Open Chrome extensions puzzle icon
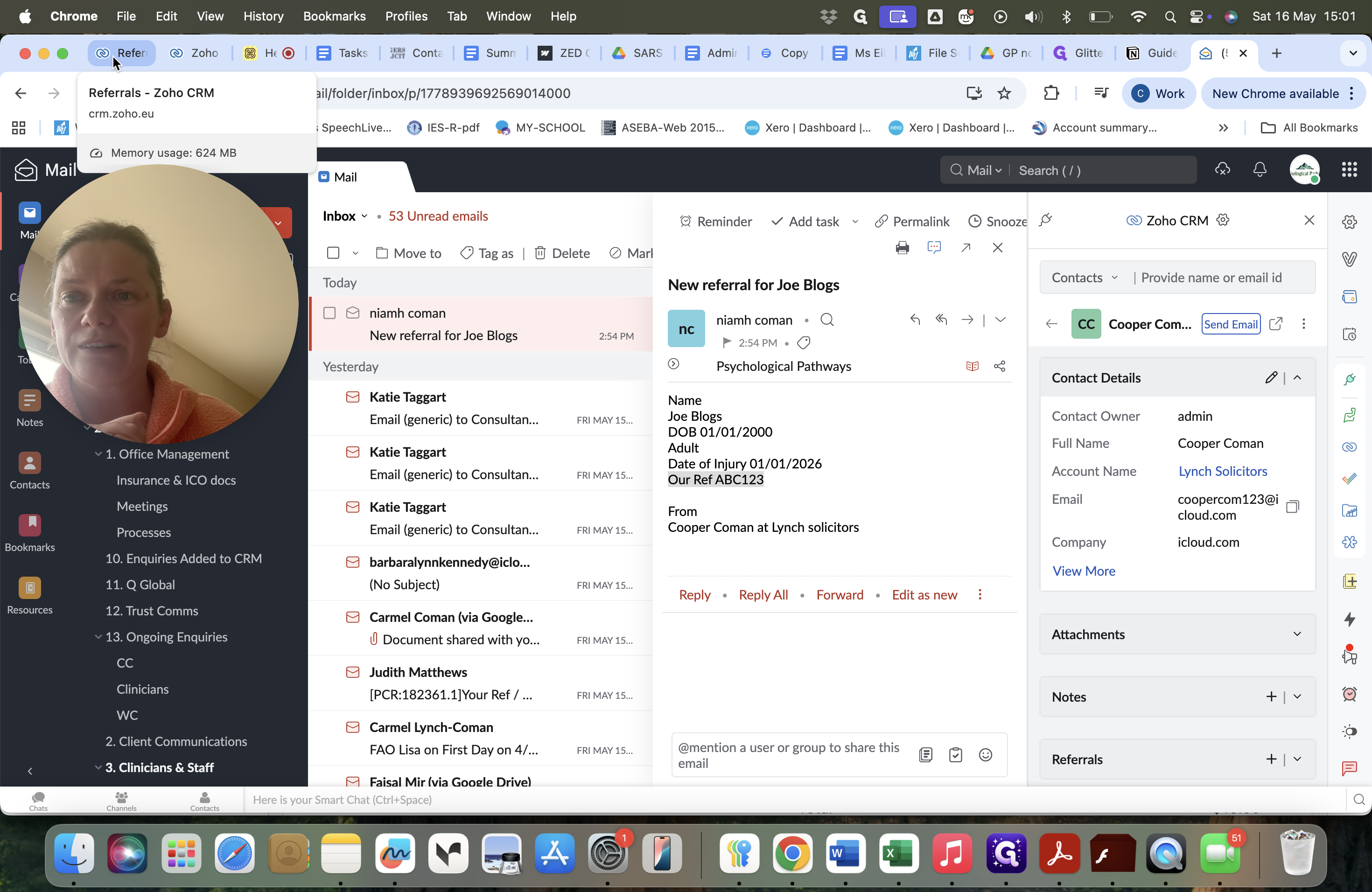1372x892 pixels. point(1051,93)
